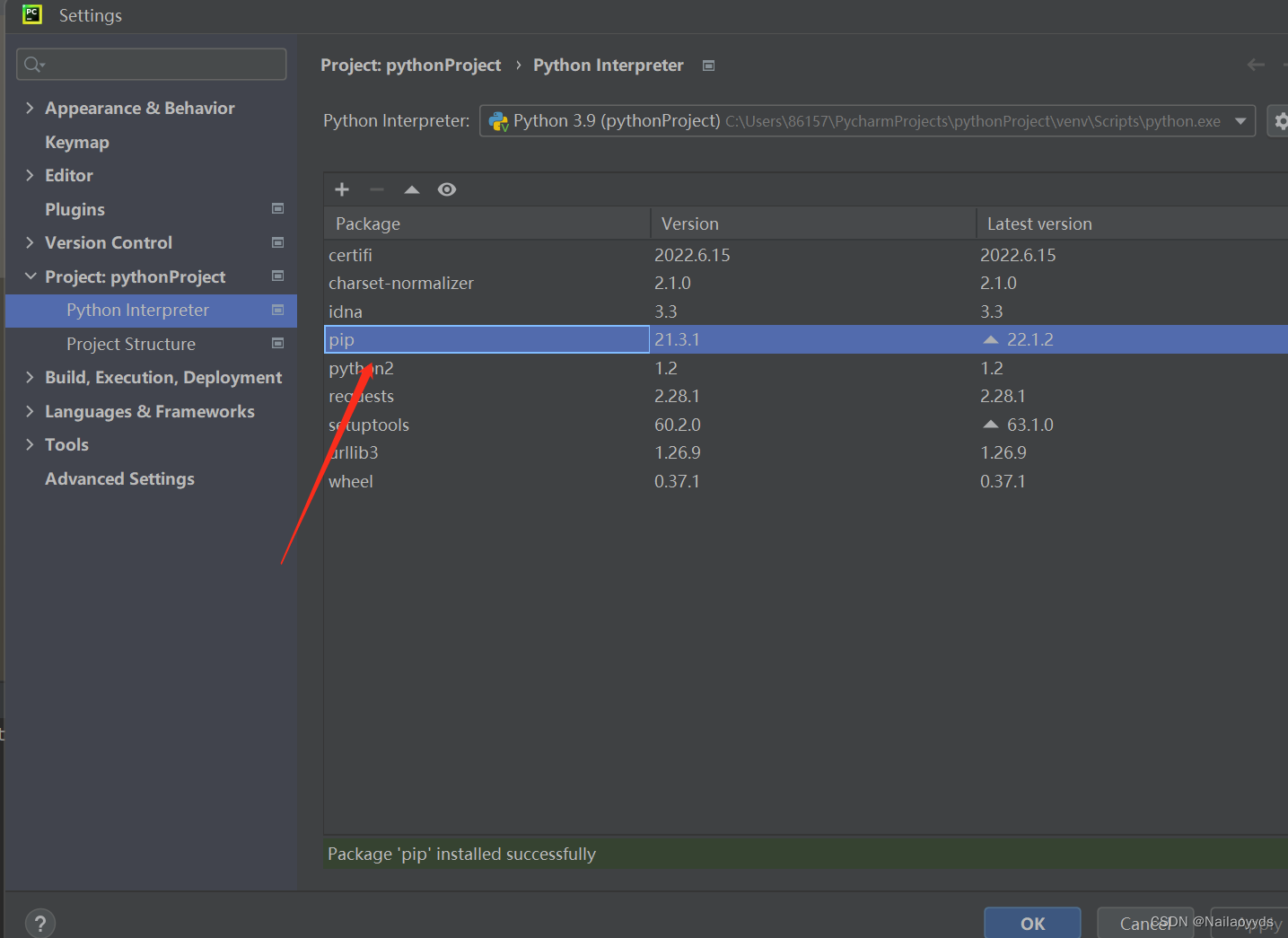This screenshot has height=938, width=1288.
Task: Click the Cancel button
Action: (x=1145, y=924)
